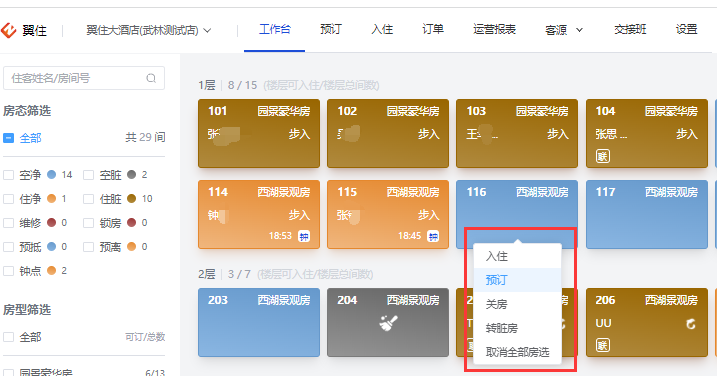
Task: Select room card 103
Action: [x=517, y=134]
